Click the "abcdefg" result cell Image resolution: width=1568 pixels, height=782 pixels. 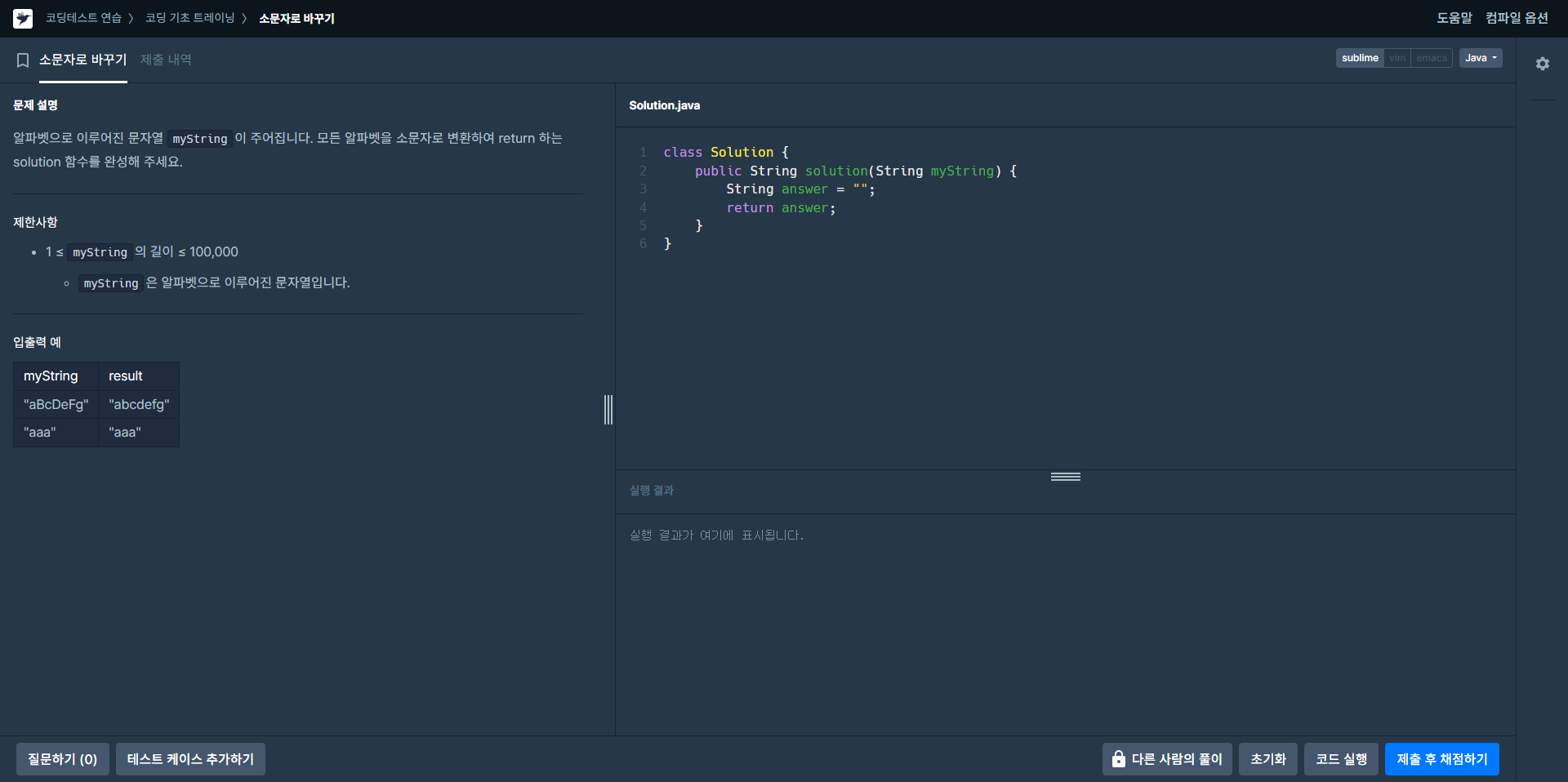[x=139, y=405]
